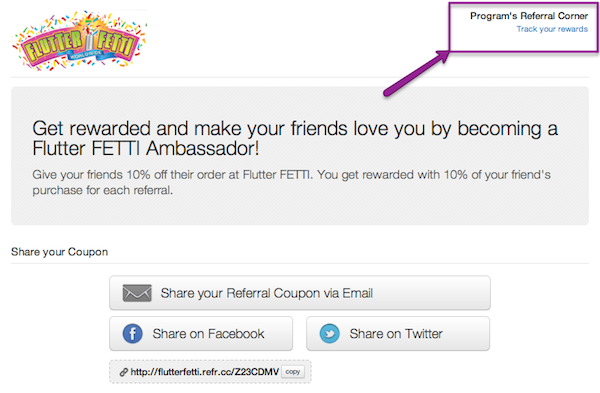Viewport: 600px width, 393px height.
Task: Click the blue Facebook f icon
Action: 132,334
